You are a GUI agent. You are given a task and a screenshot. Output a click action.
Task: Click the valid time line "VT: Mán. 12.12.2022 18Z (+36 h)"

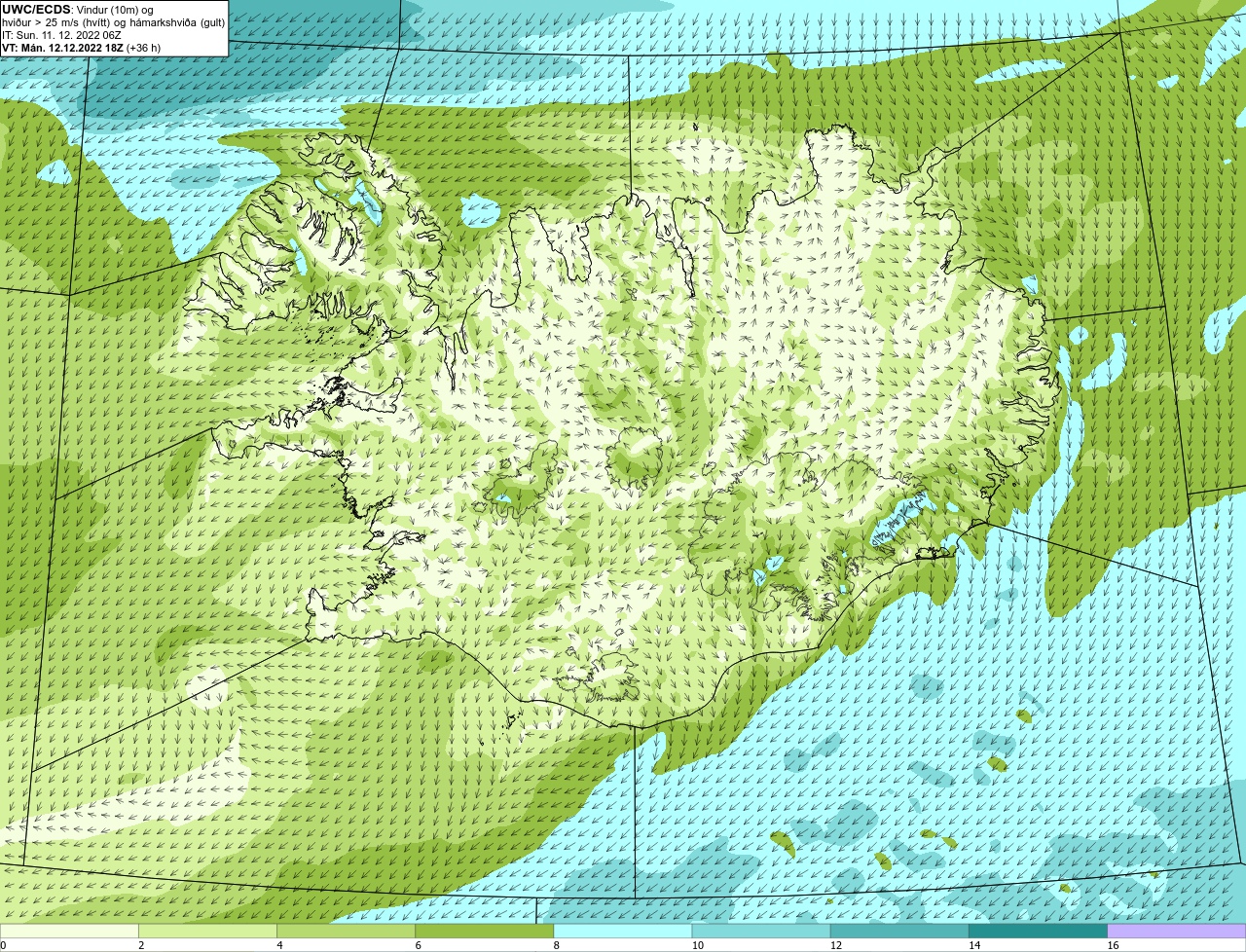pos(81,48)
